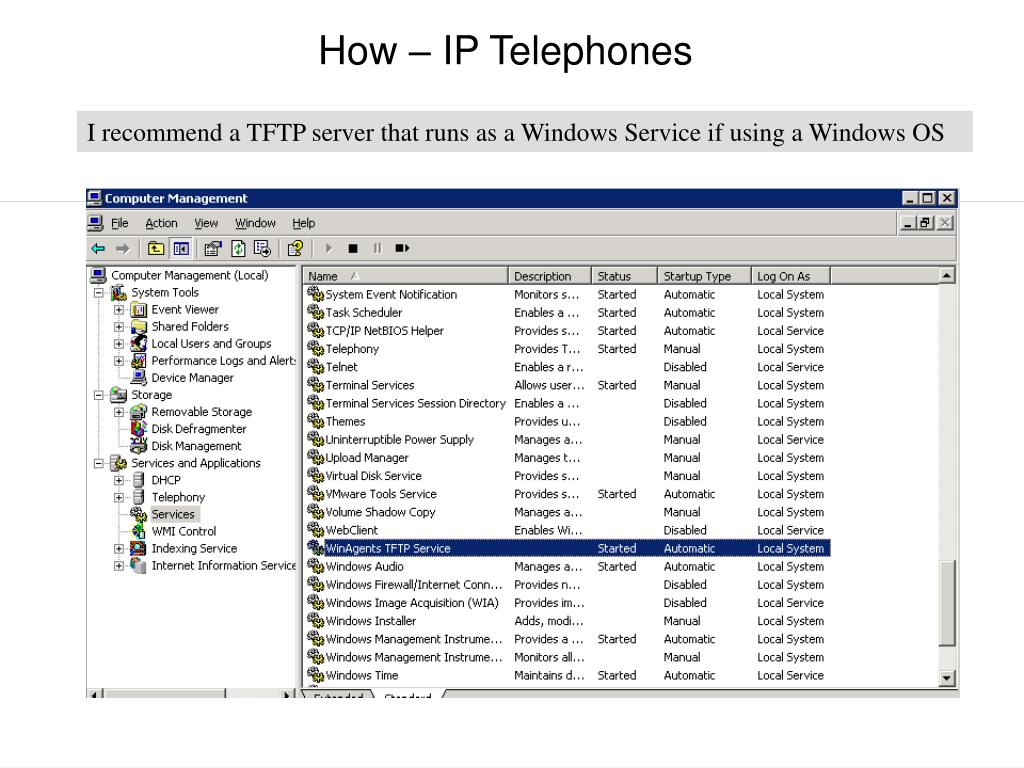Image resolution: width=1024 pixels, height=768 pixels.
Task: Click the Help toolbar icon
Action: 295,248
